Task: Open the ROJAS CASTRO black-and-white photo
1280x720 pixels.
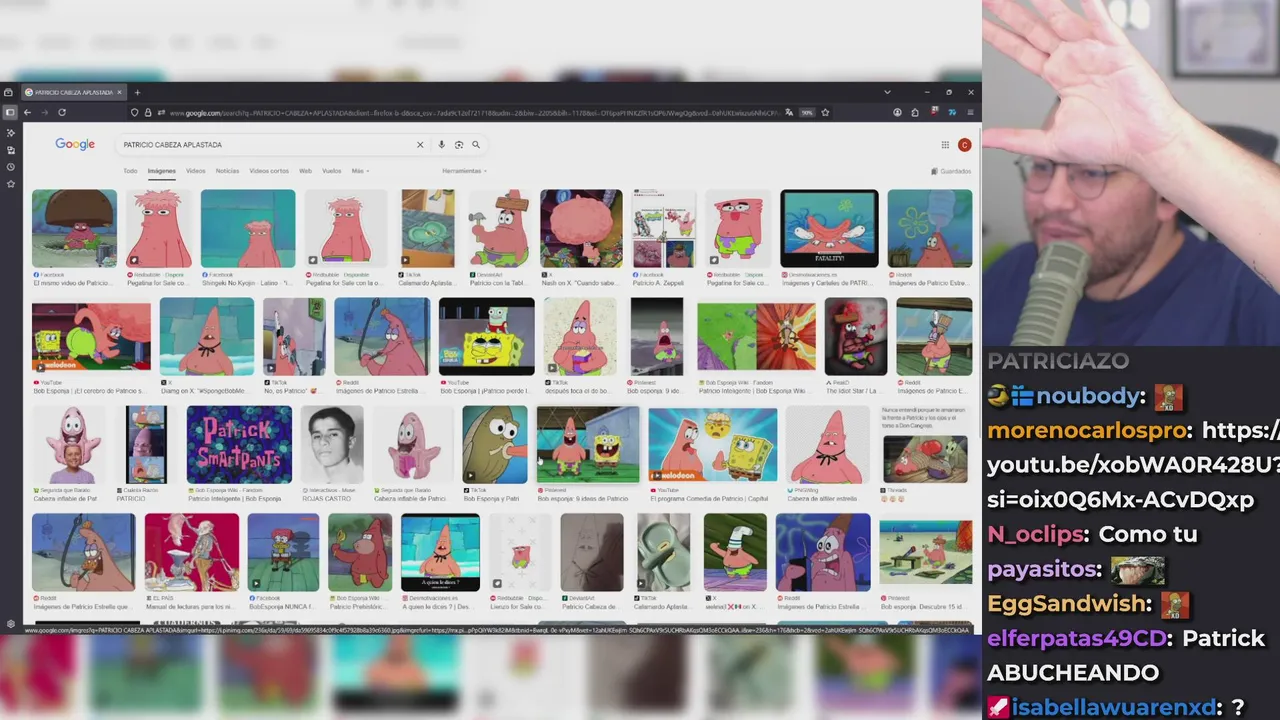Action: click(332, 444)
